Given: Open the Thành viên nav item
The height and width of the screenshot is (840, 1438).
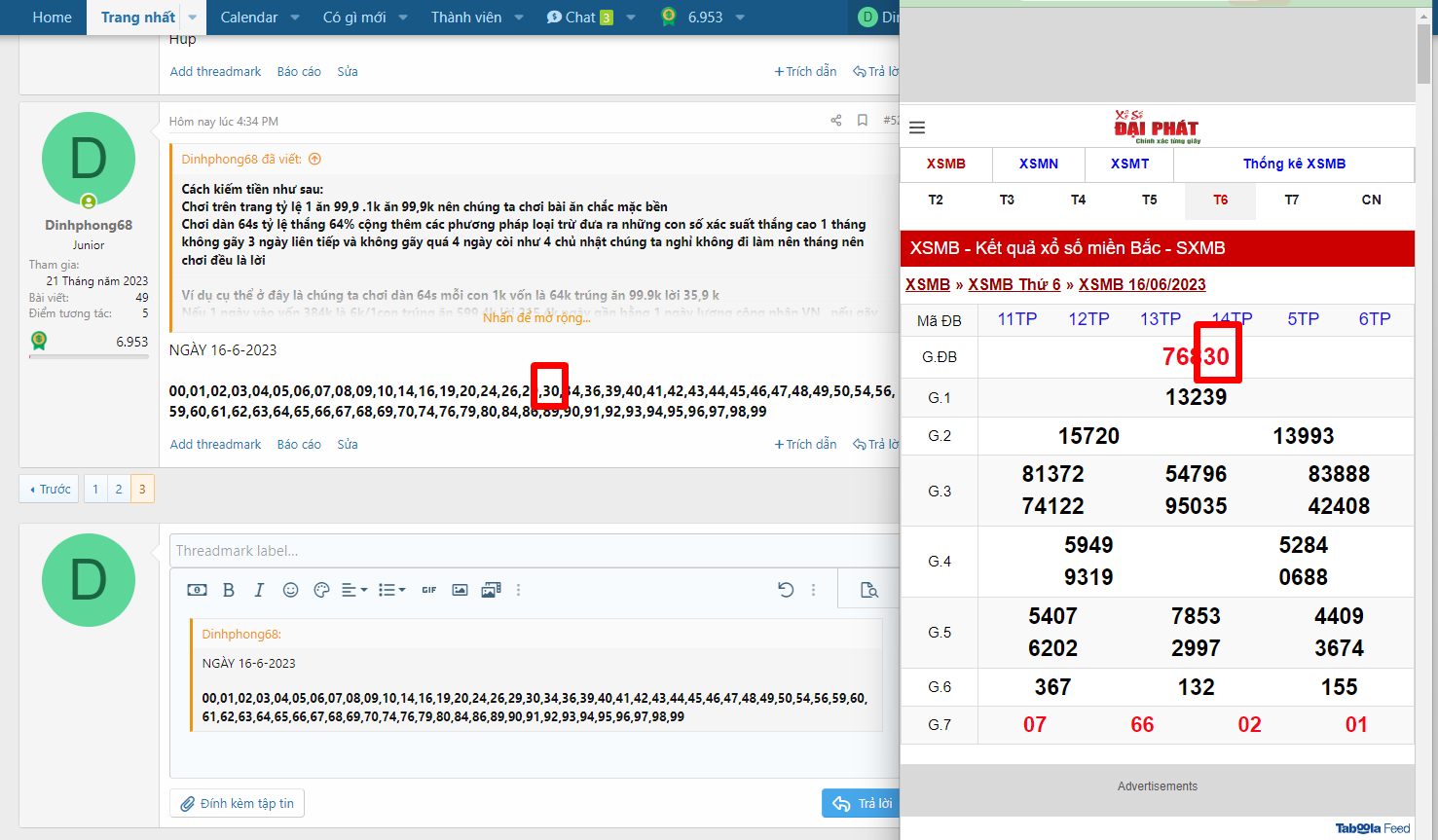Looking at the screenshot, I should [466, 18].
